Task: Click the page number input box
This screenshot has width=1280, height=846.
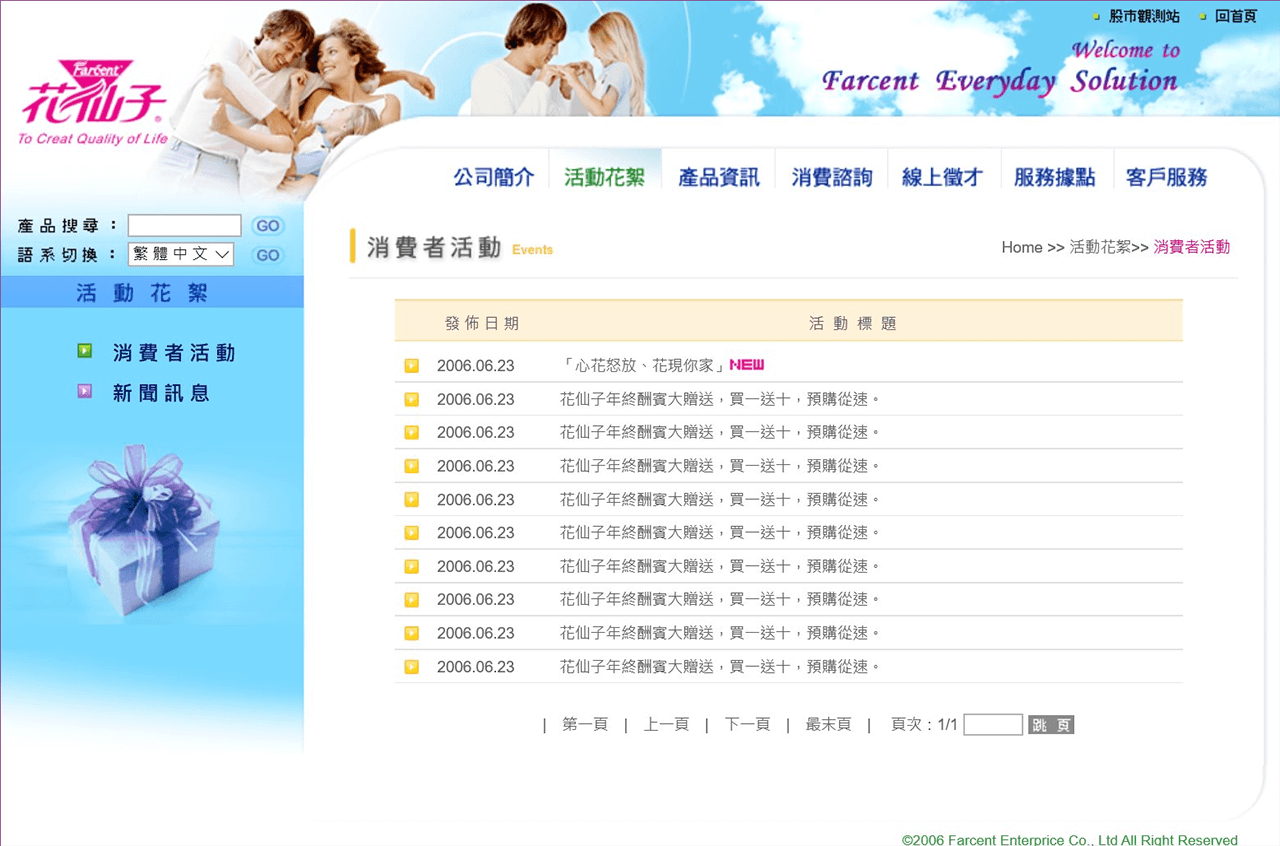Action: [x=992, y=725]
